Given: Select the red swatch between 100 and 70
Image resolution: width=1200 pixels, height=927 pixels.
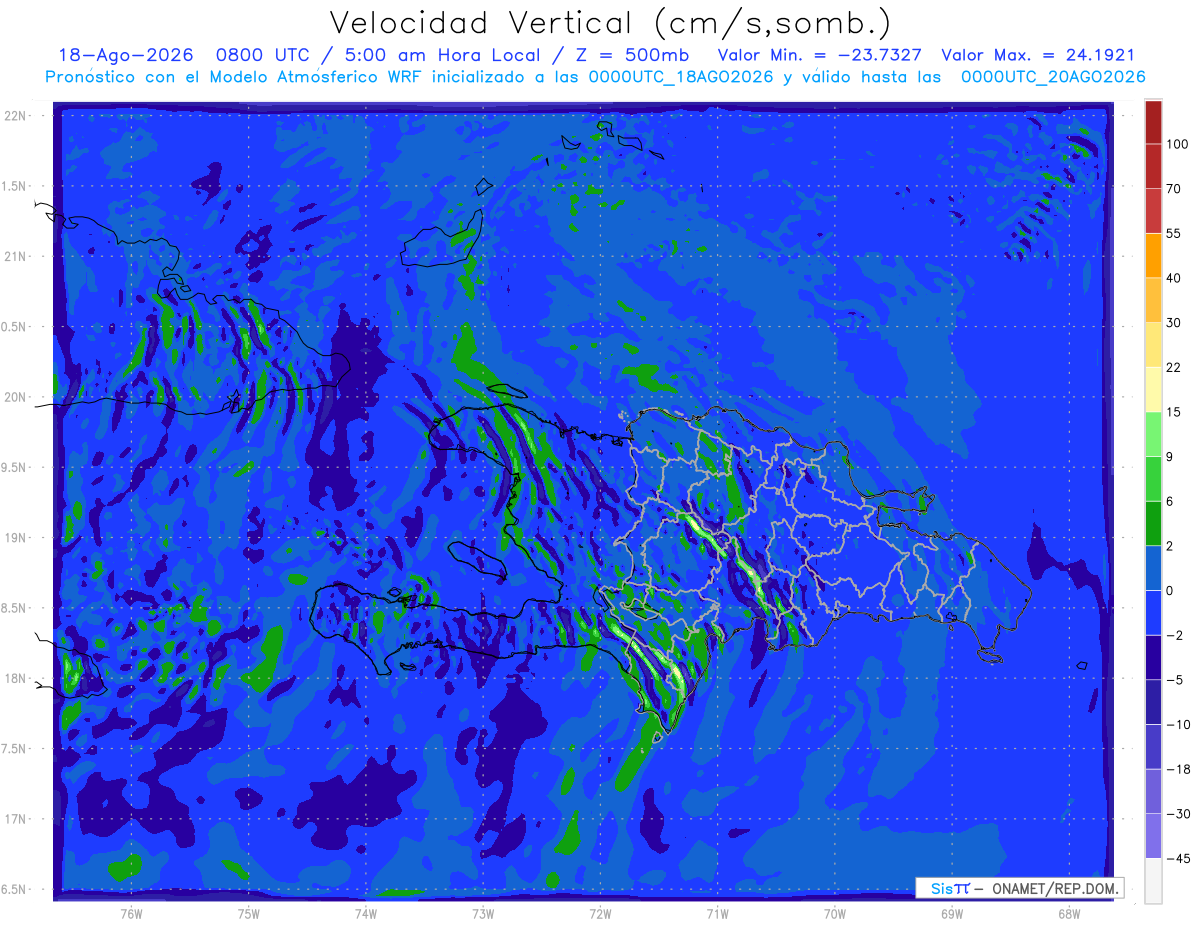Looking at the screenshot, I should tap(1153, 166).
